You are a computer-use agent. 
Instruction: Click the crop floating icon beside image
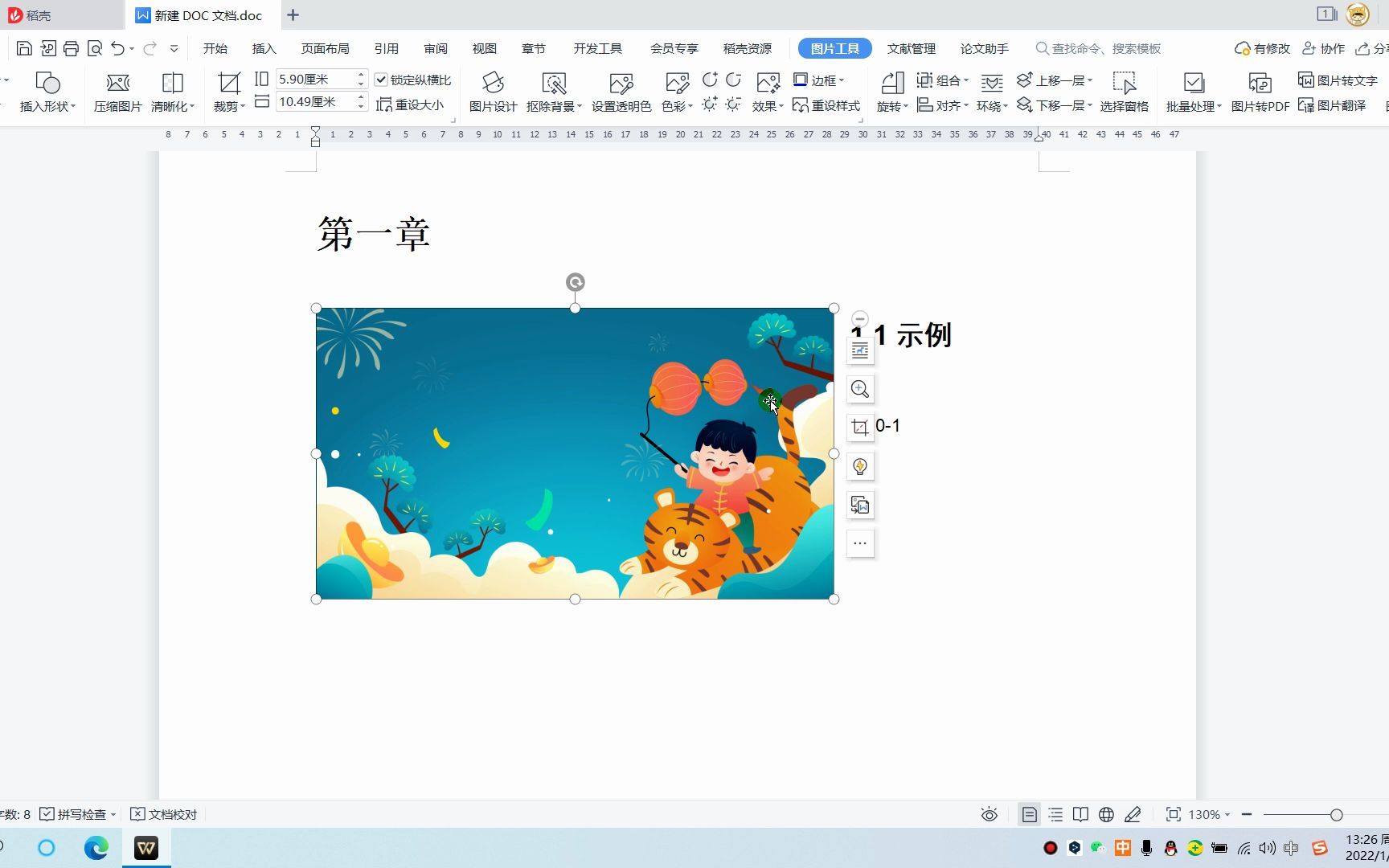coord(860,428)
